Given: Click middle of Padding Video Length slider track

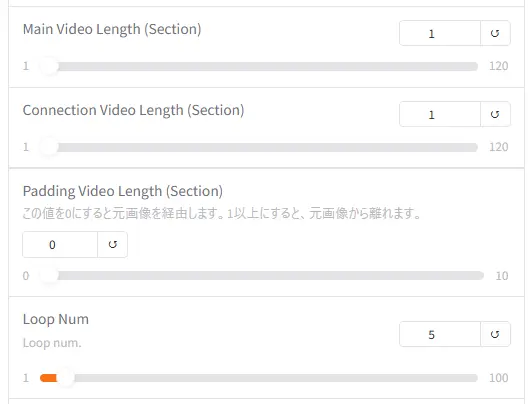Looking at the screenshot, I should (262, 275).
